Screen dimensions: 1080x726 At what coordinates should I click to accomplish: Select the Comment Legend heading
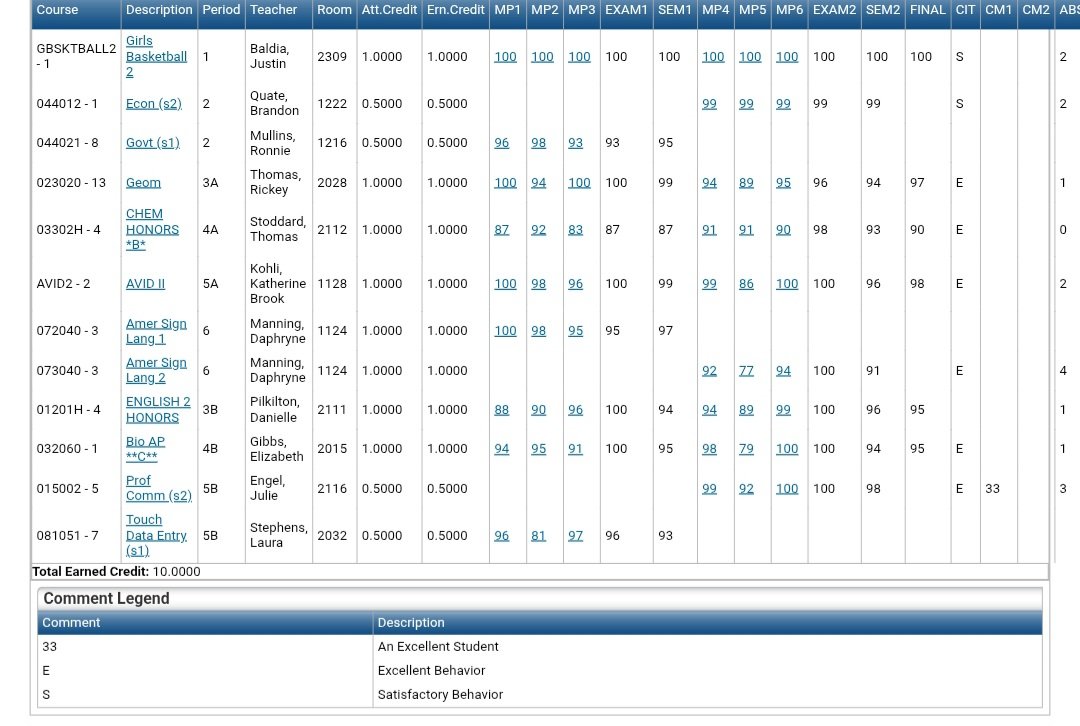click(106, 599)
